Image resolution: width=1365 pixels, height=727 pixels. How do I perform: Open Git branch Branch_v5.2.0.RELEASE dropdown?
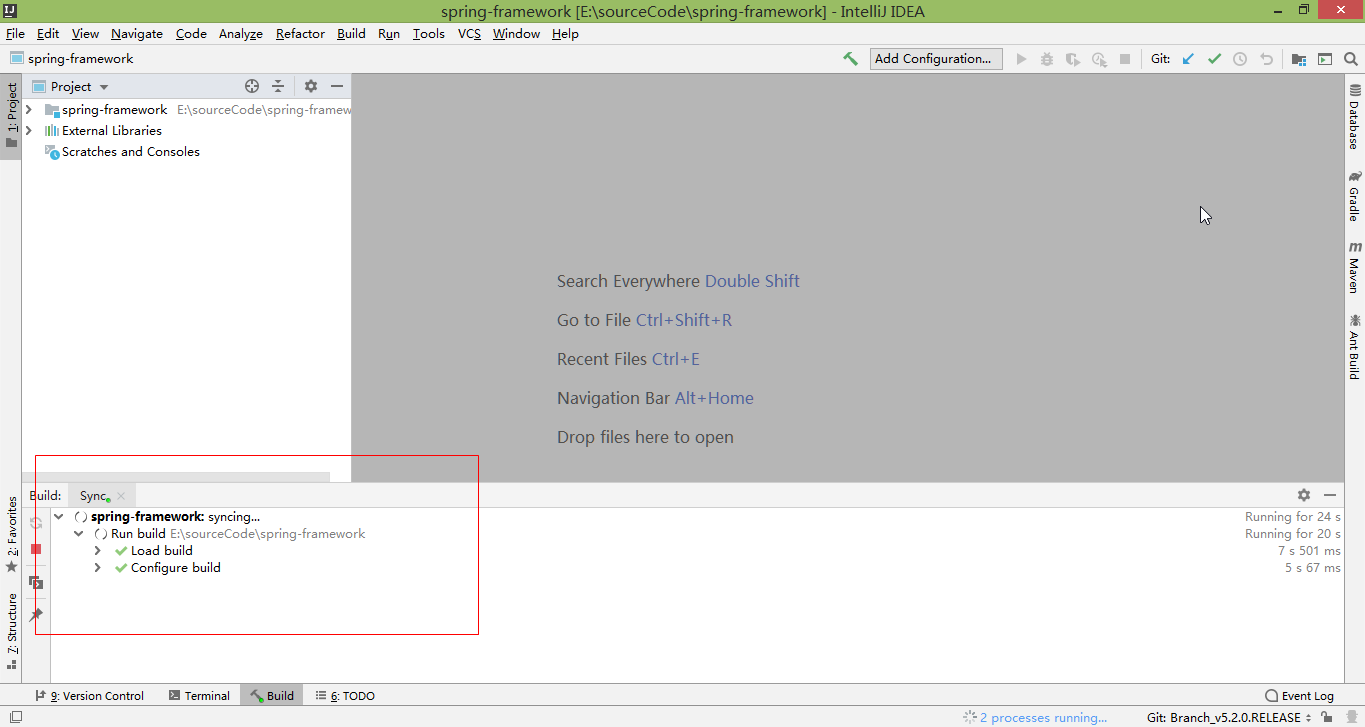pyautogui.click(x=1229, y=717)
